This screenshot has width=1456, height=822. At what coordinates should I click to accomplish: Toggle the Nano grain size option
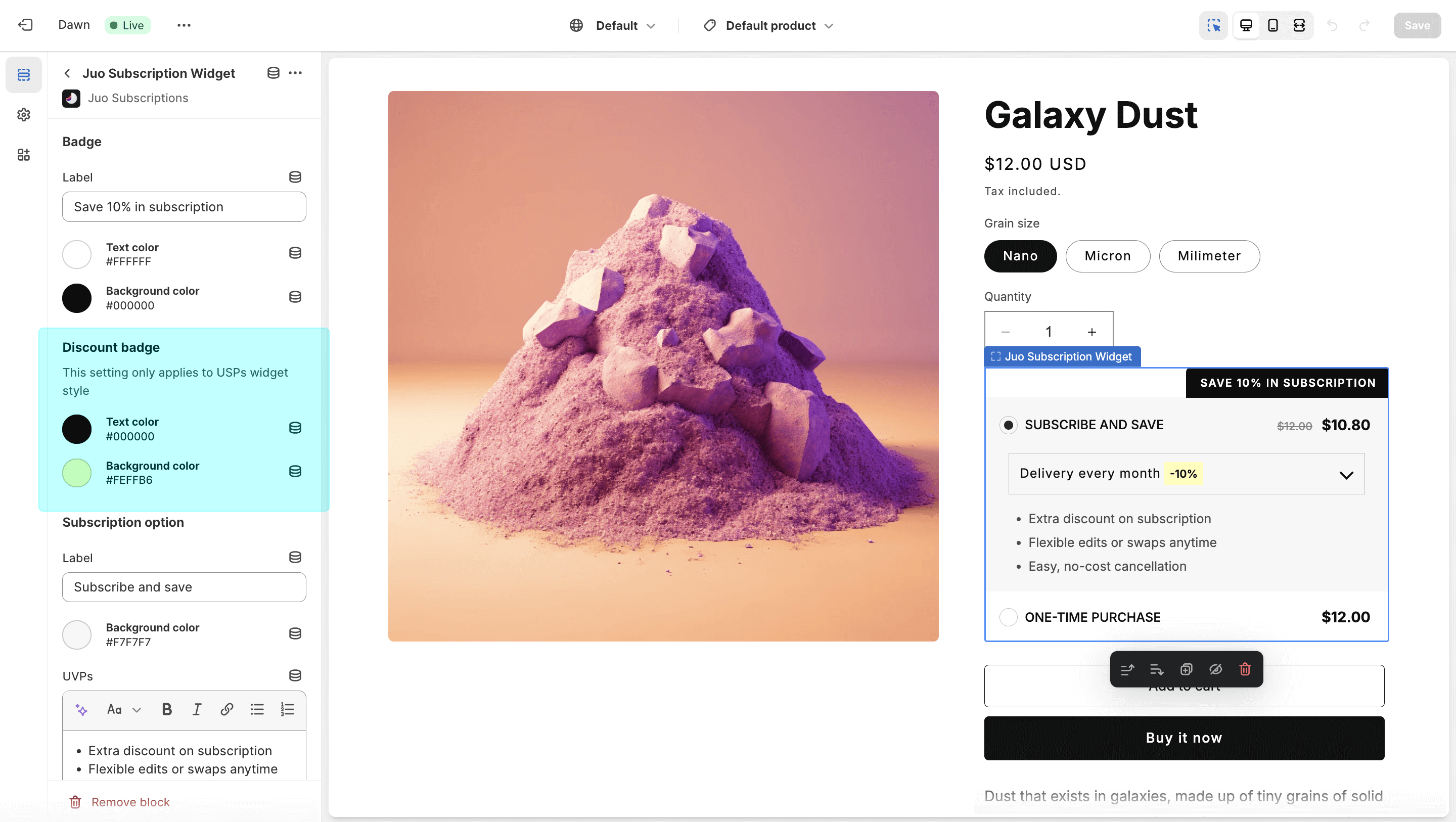1020,255
